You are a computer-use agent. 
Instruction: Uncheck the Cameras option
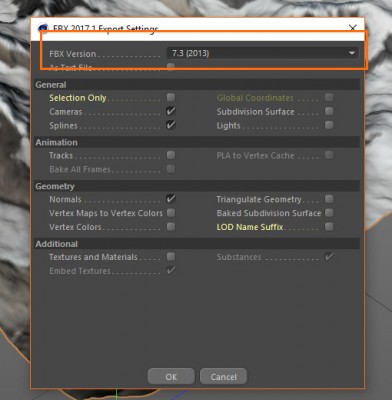coord(171,111)
